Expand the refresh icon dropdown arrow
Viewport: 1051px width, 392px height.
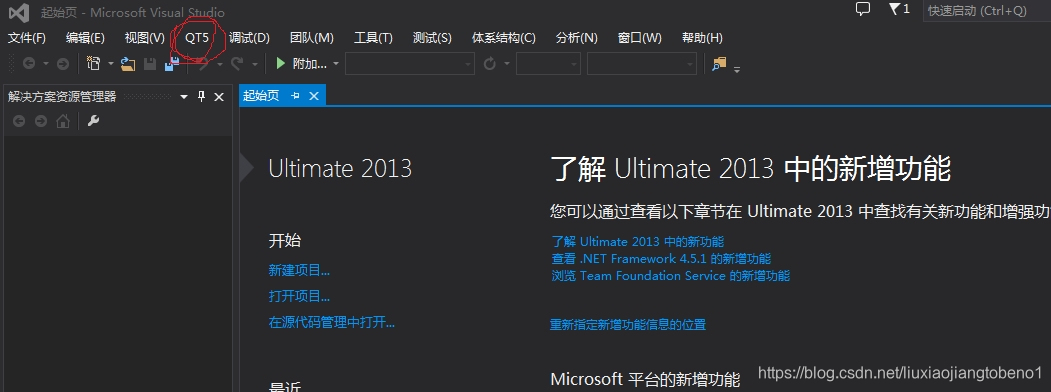[507, 64]
